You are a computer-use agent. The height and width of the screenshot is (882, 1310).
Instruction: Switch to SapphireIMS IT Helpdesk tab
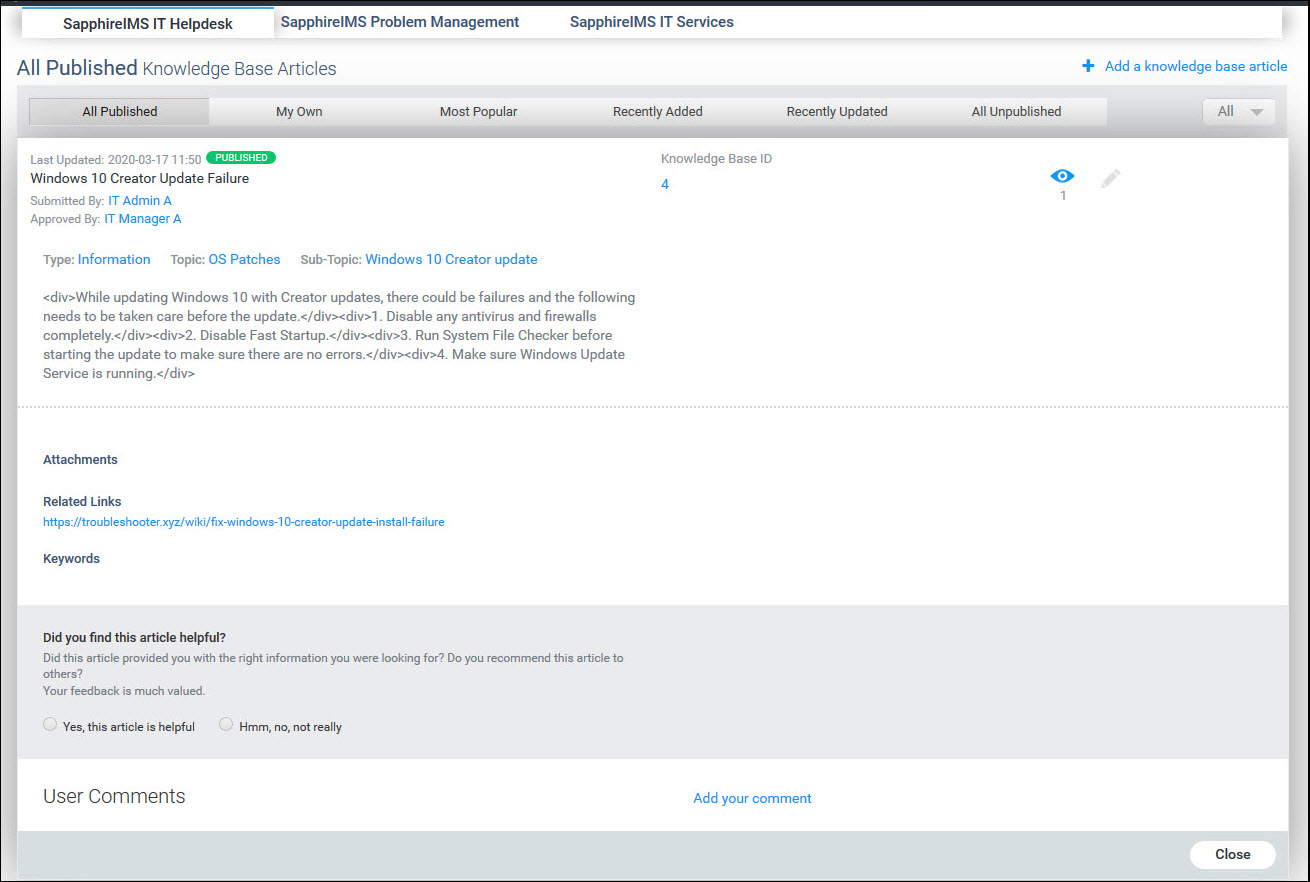tap(148, 23)
